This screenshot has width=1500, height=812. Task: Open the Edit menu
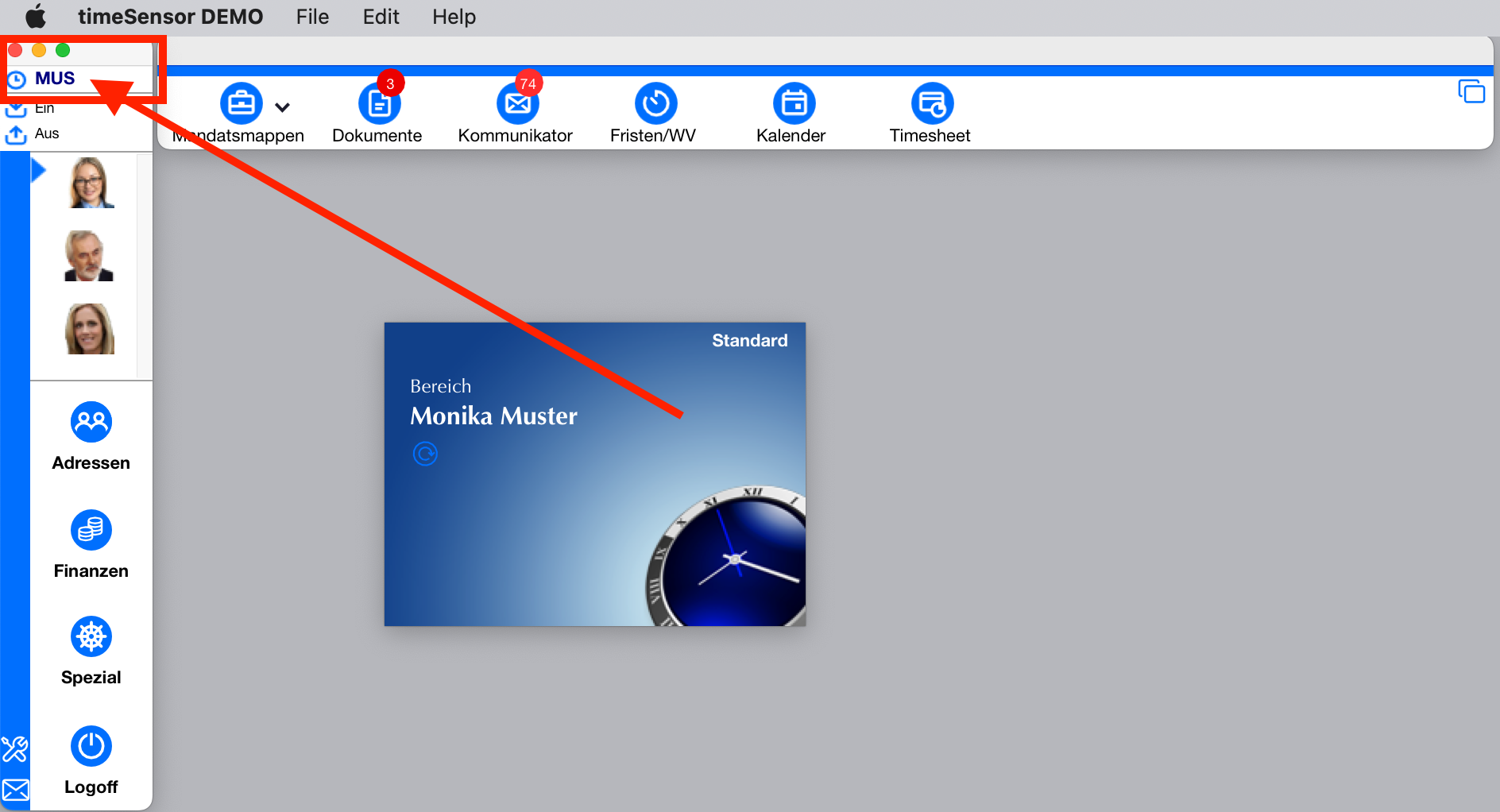[x=381, y=17]
